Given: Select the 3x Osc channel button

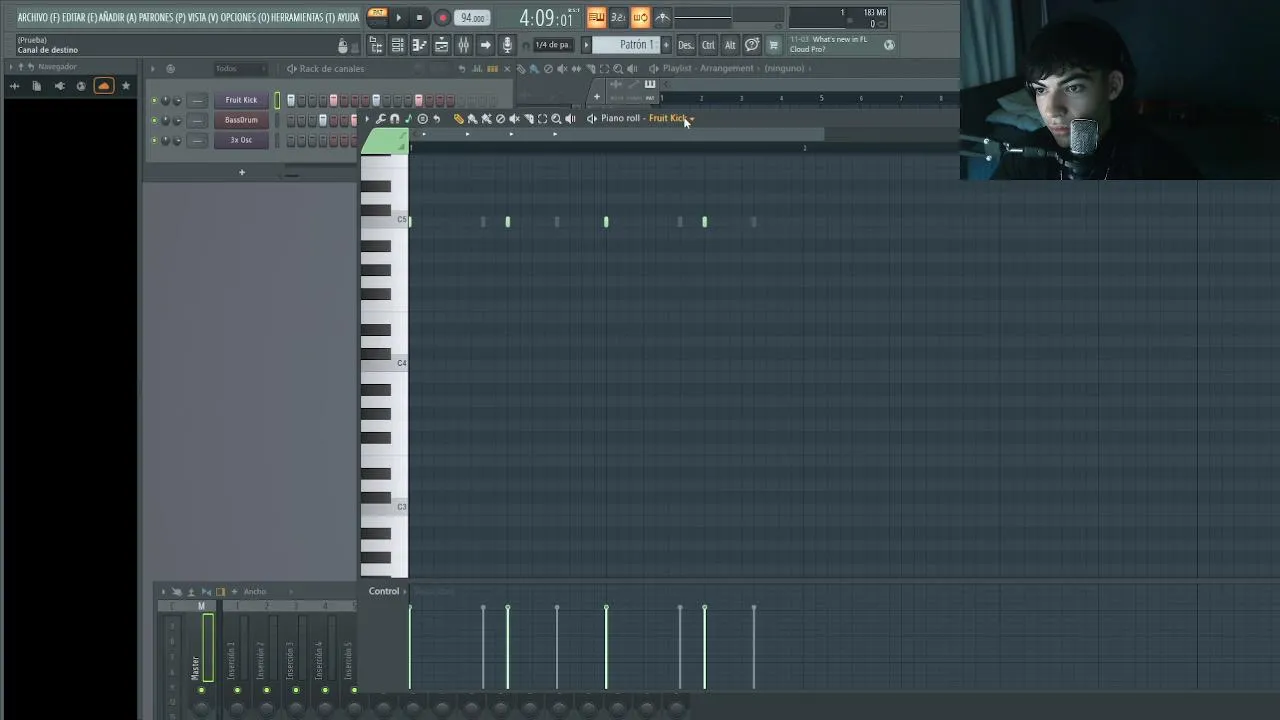Looking at the screenshot, I should pyautogui.click(x=241, y=140).
